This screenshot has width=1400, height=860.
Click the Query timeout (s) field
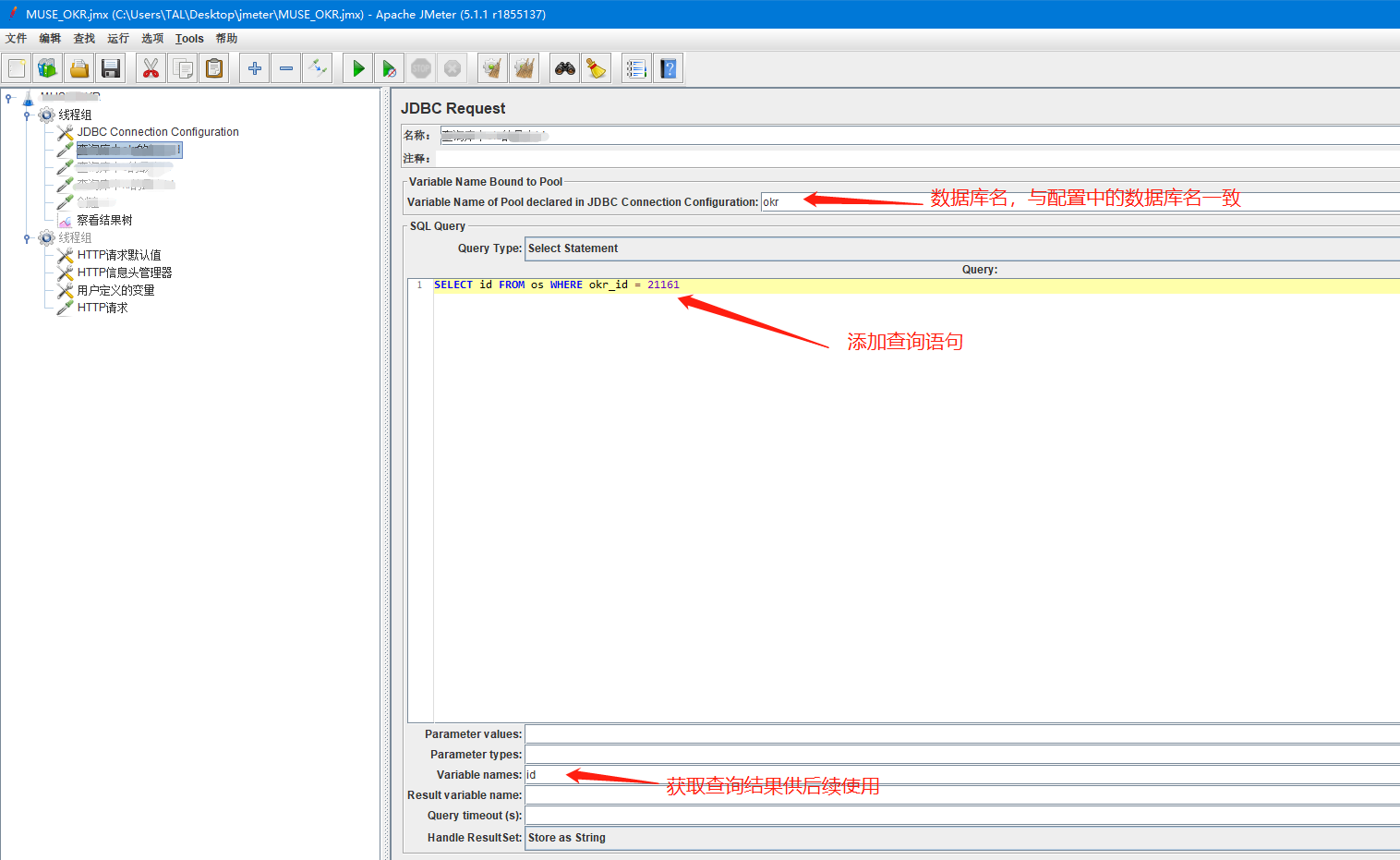(x=962, y=816)
